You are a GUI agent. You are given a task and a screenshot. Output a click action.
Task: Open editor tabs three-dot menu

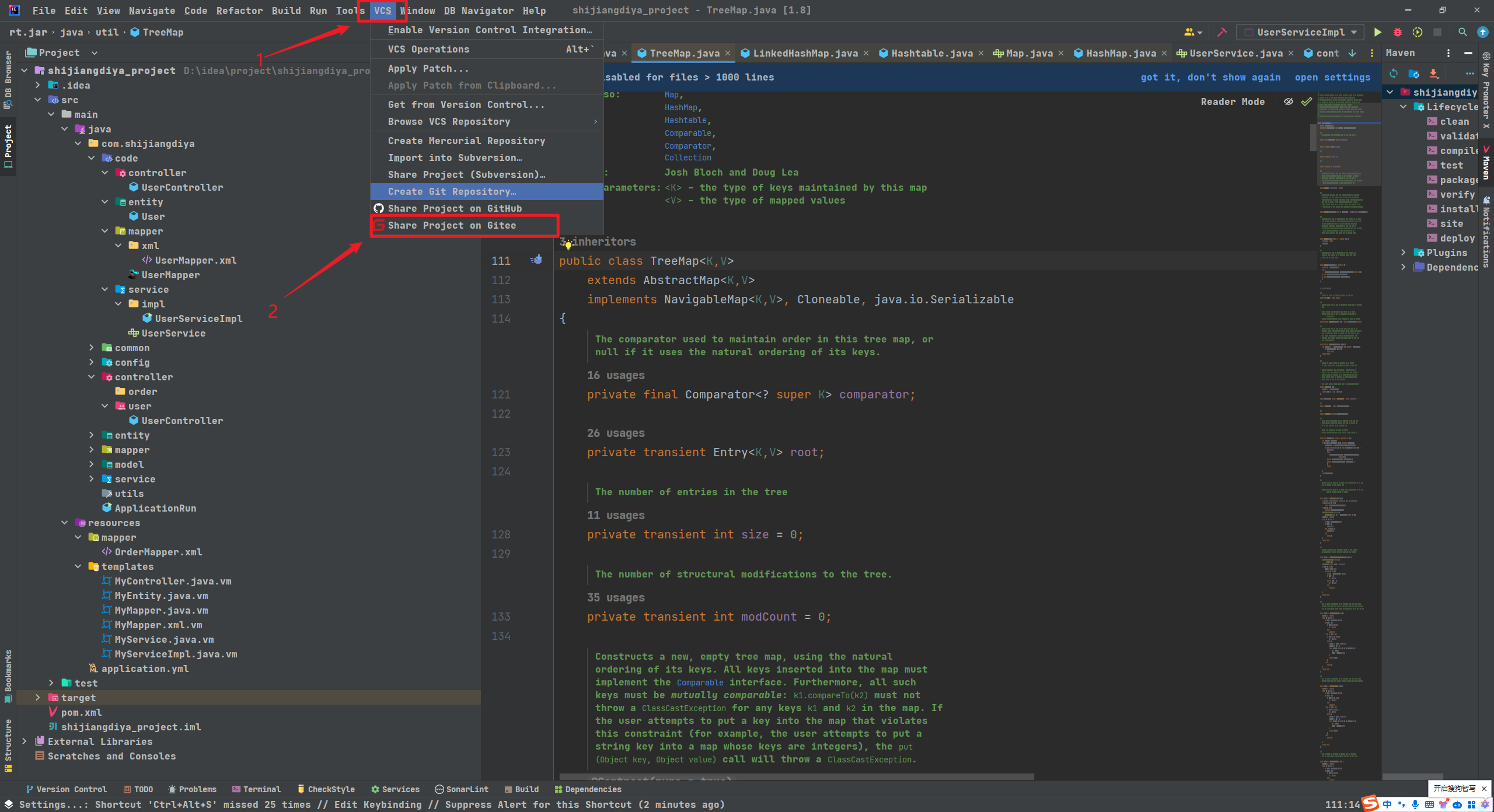(1371, 53)
